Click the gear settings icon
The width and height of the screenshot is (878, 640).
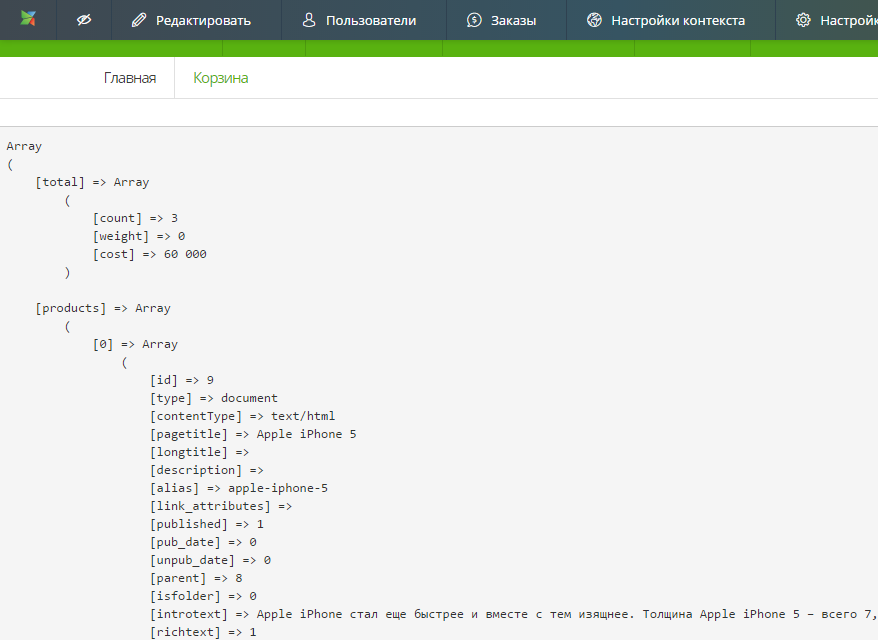803,21
